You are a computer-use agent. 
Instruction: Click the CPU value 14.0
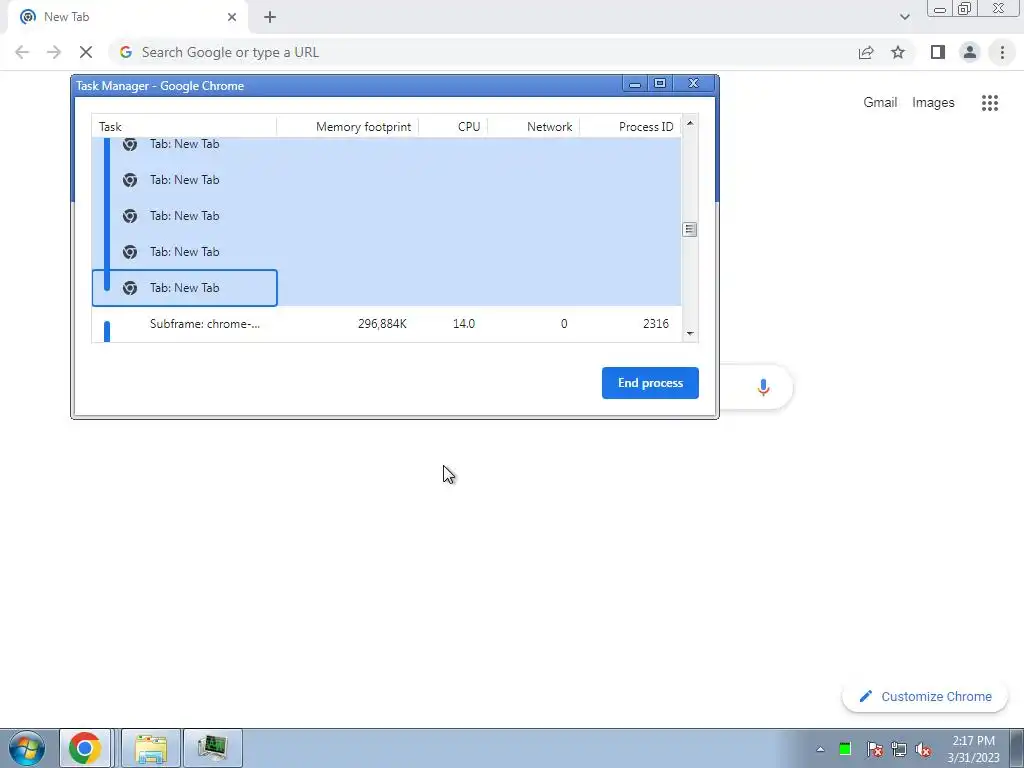pyautogui.click(x=464, y=324)
